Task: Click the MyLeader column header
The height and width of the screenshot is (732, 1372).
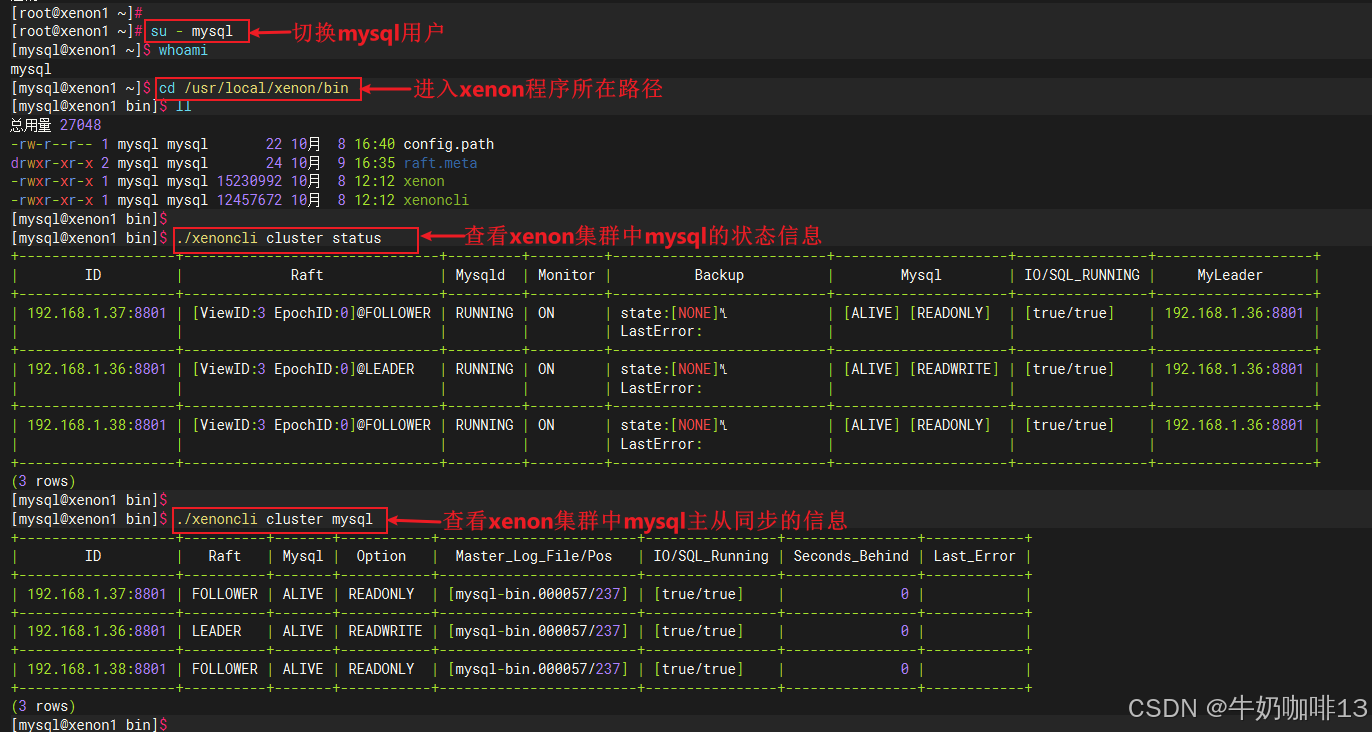Action: point(1230,275)
